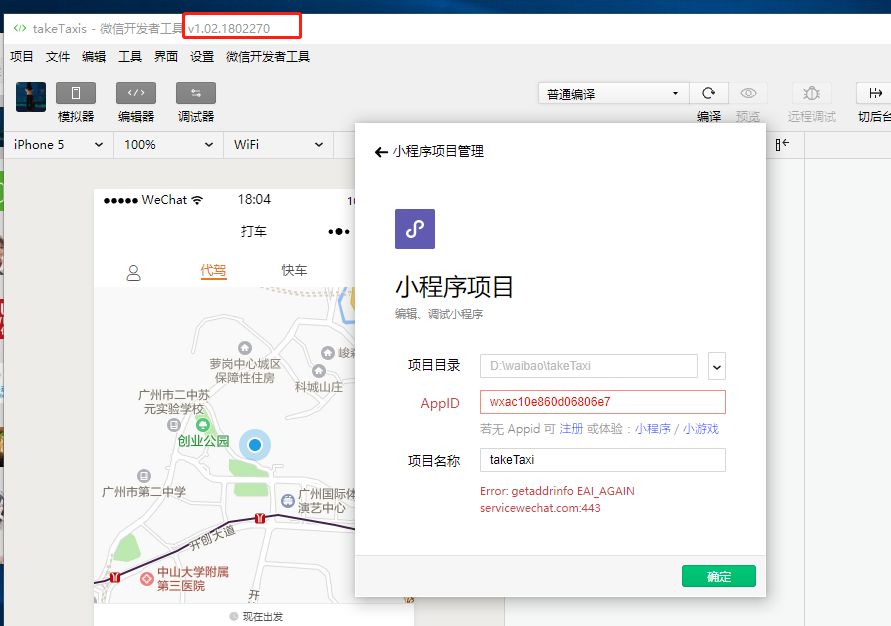Click the 萝岗中心城区 map pin icon

(x=245, y=348)
